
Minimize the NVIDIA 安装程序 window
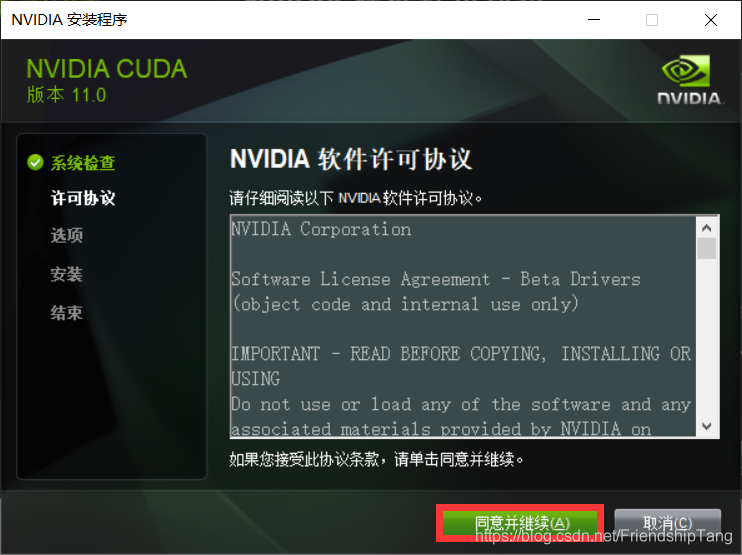click(594, 20)
